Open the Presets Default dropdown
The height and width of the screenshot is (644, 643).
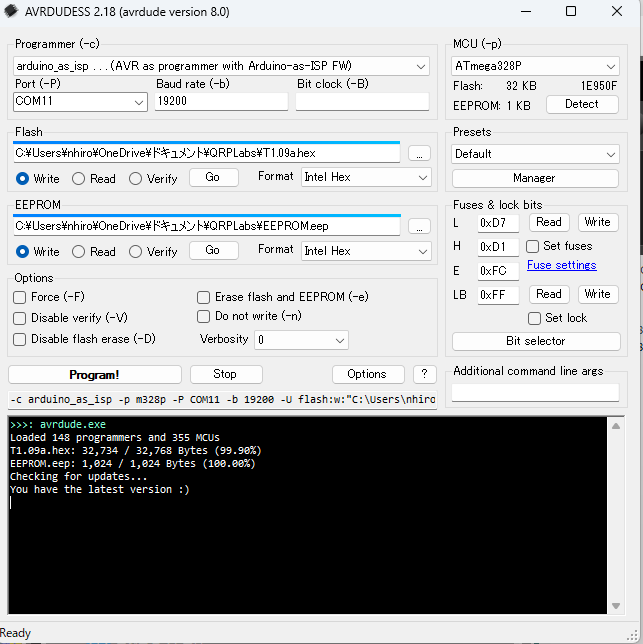tap(535, 154)
